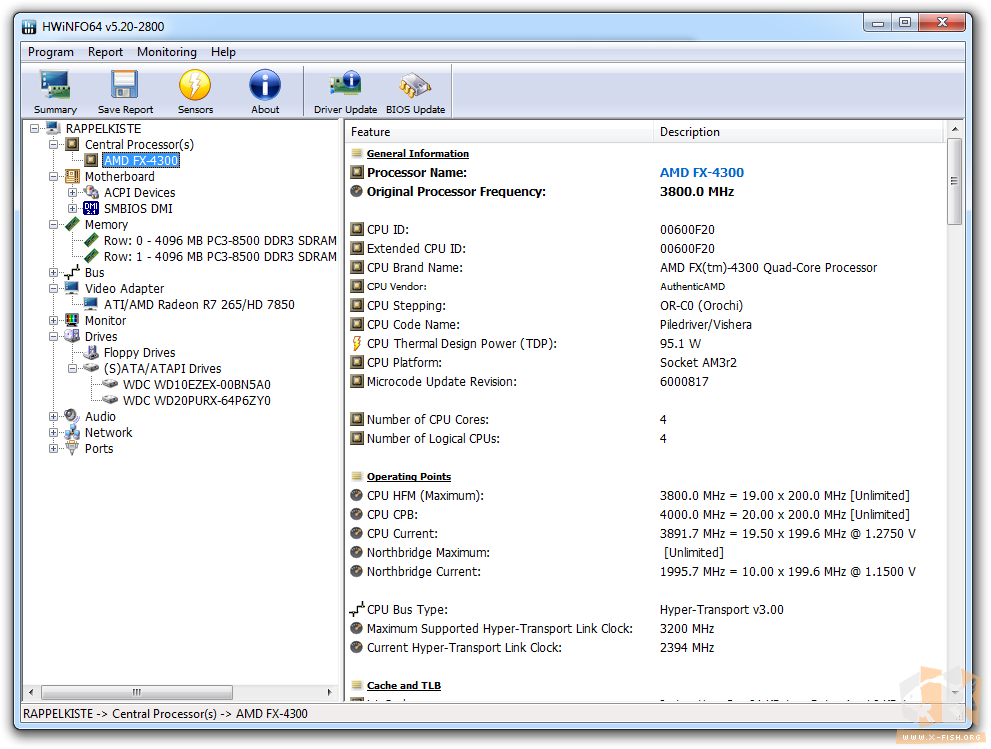This screenshot has width=991, height=749.
Task: Click the CPU Code Name row
Action: pyautogui.click(x=645, y=324)
